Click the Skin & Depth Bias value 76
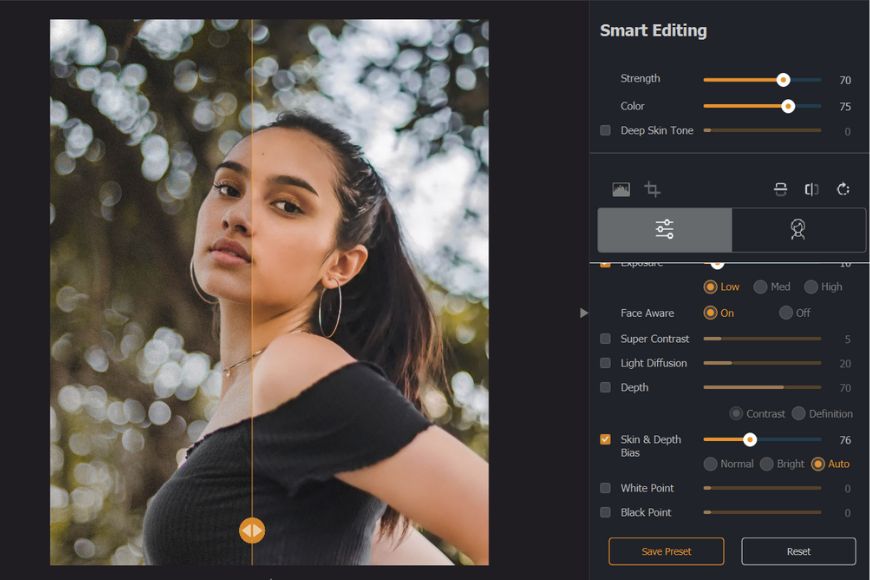Image resolution: width=870 pixels, height=580 pixels. pyautogui.click(x=845, y=440)
